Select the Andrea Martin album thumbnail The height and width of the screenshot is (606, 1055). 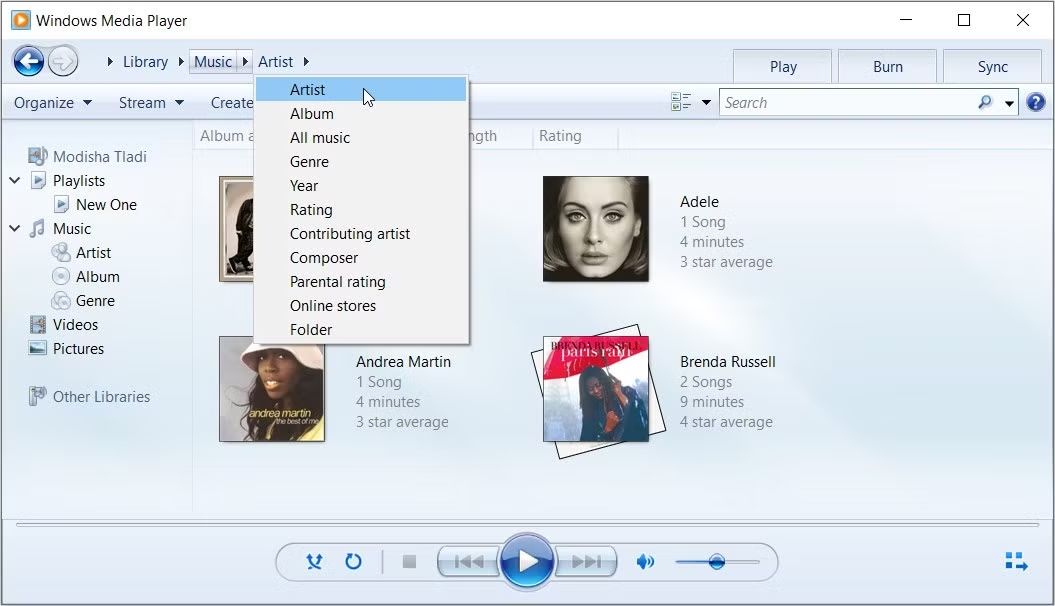tap(272, 389)
